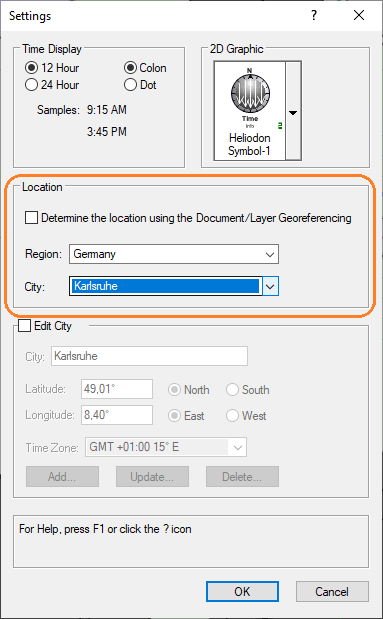Image resolution: width=383 pixels, height=619 pixels.
Task: Click the Delete... button
Action: (x=242, y=476)
